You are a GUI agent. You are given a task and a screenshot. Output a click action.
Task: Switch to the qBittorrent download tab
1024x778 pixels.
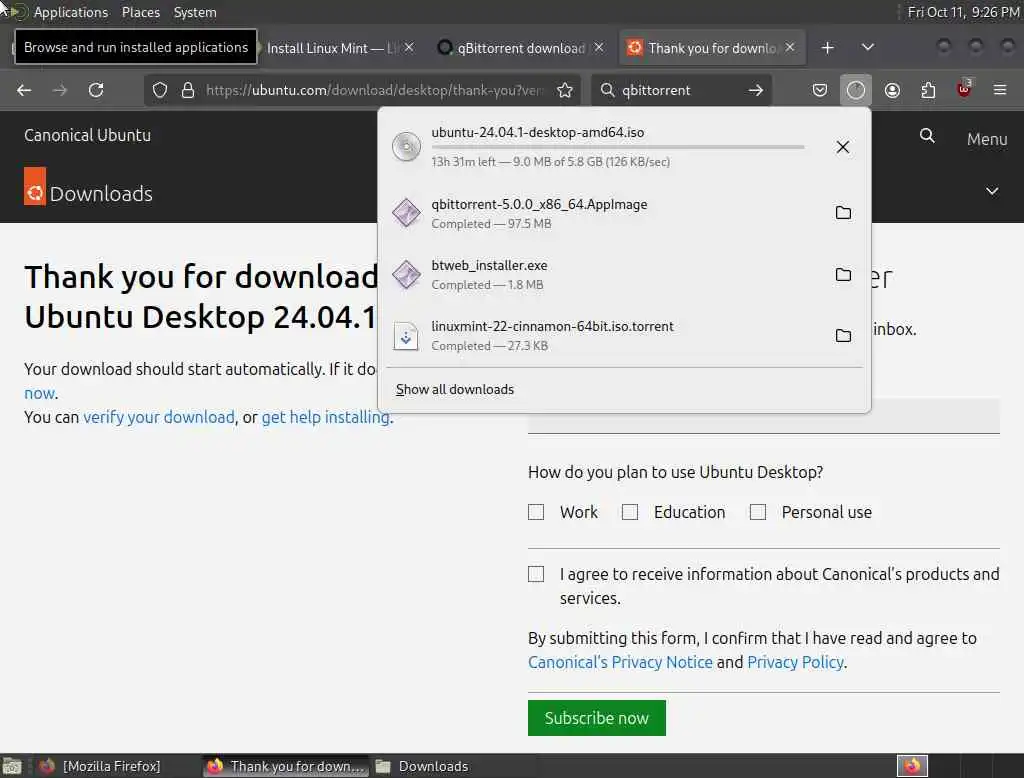click(x=520, y=48)
